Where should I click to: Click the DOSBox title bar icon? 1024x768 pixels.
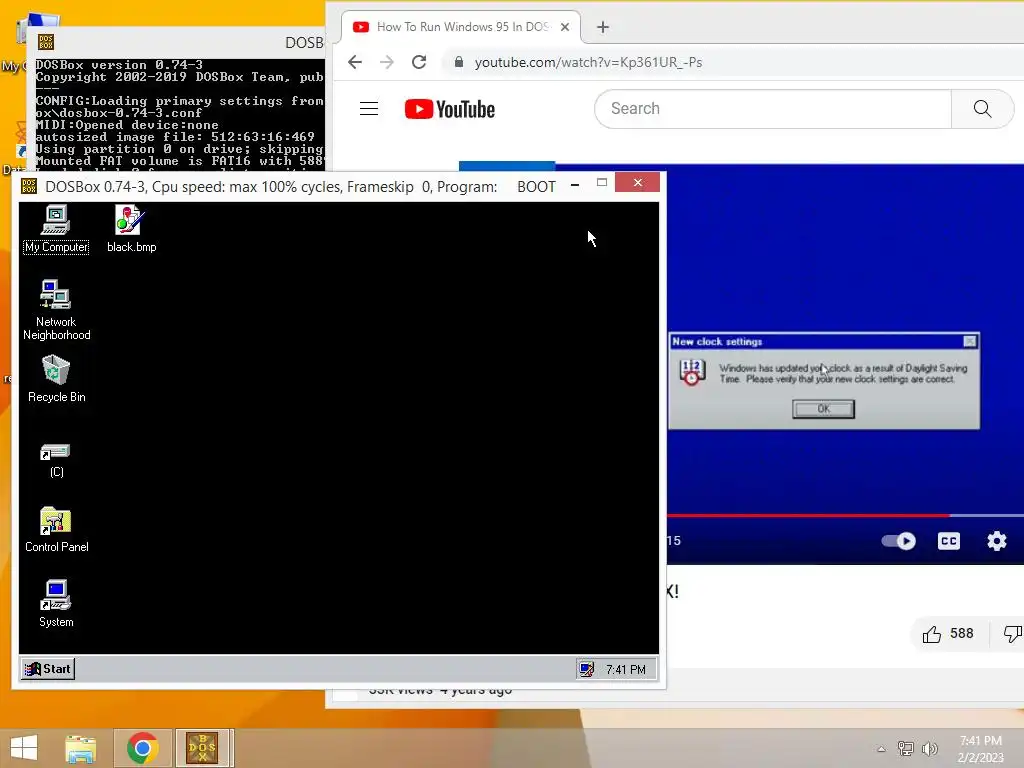(x=29, y=186)
